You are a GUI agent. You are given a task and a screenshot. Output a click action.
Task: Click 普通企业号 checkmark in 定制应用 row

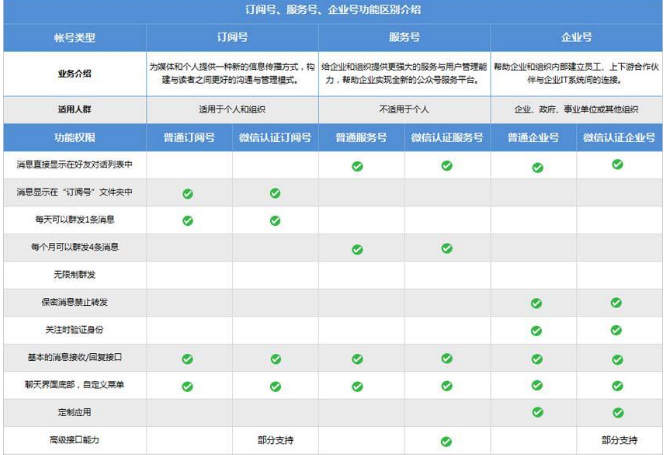click(x=538, y=412)
